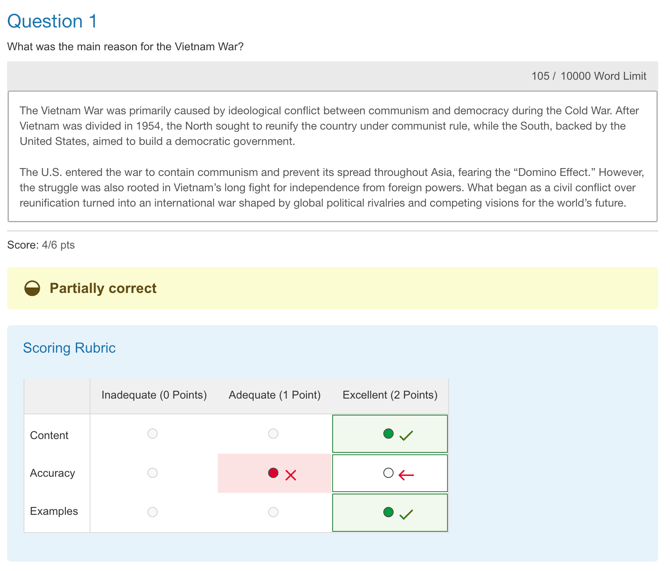
Task: Select Excellent radio for Accuracy
Action: (x=388, y=473)
